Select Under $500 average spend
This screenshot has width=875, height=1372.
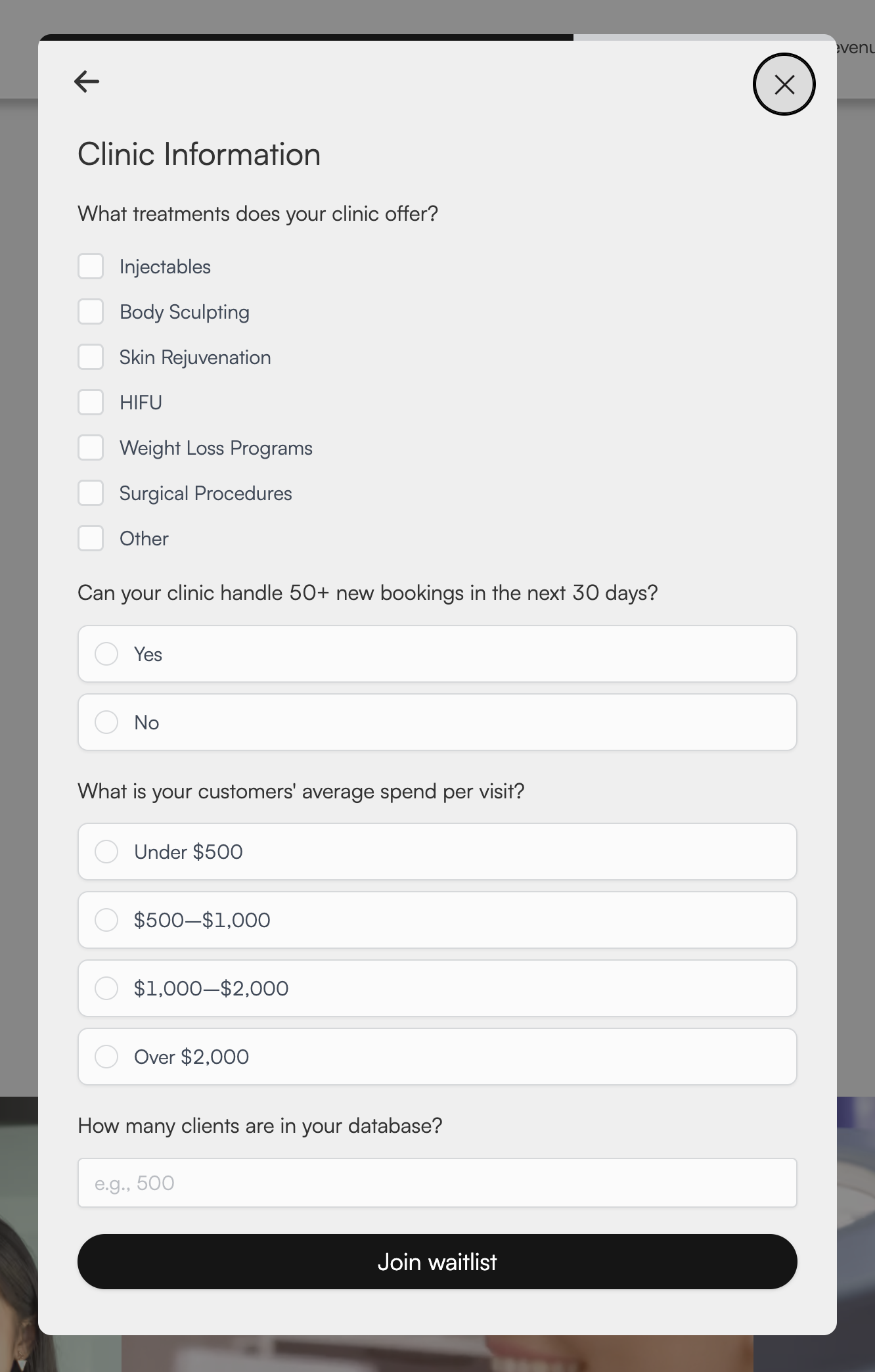106,852
